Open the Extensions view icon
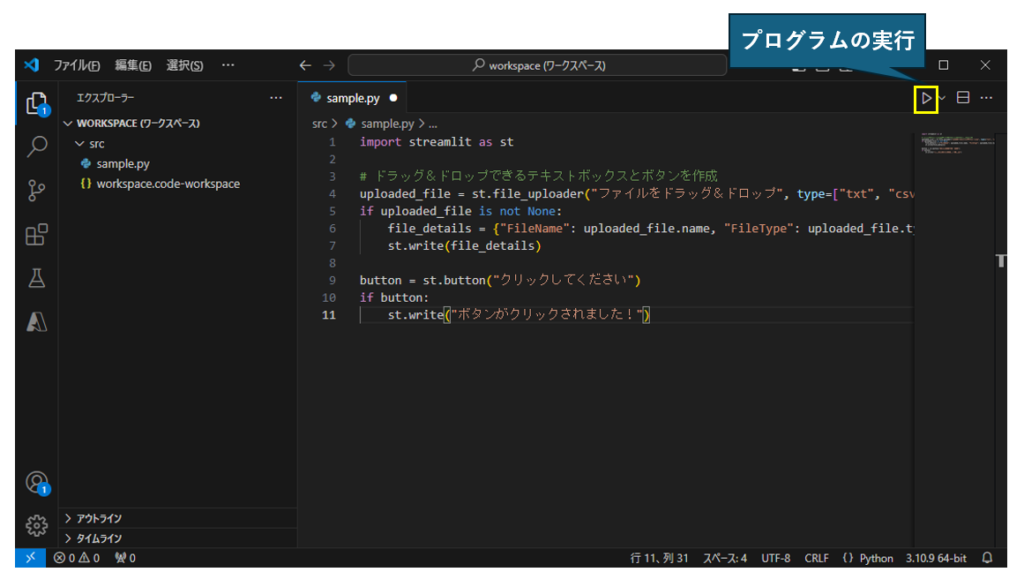1024x587 pixels. pos(37,235)
